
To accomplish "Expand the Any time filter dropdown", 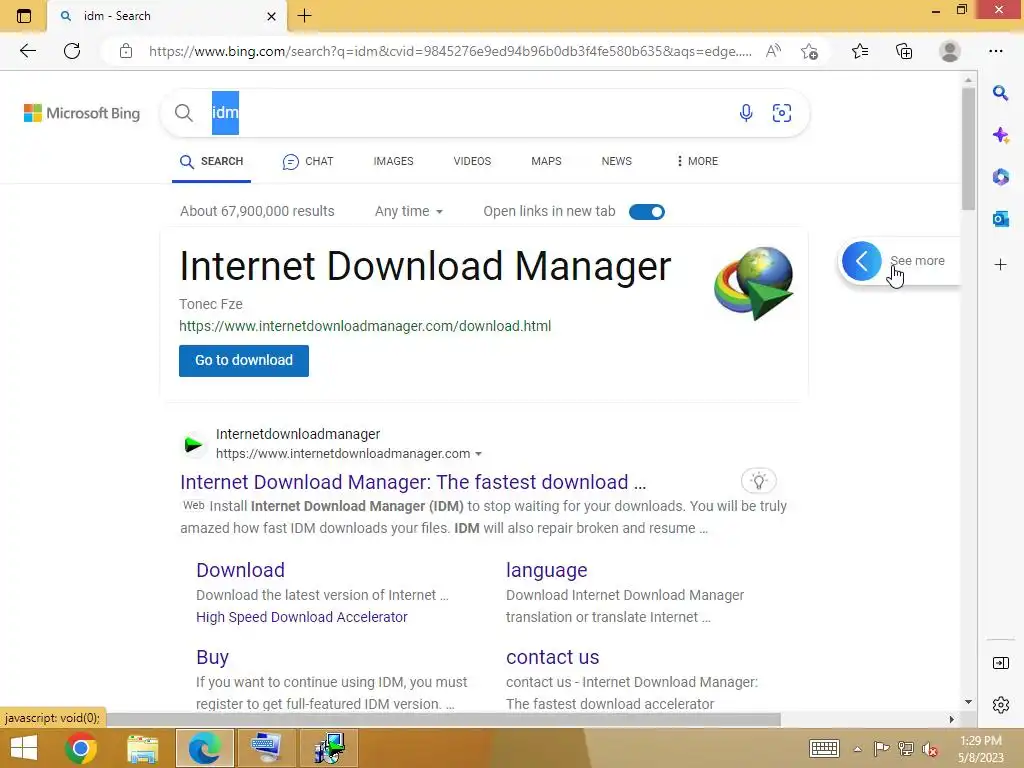I will 409,212.
